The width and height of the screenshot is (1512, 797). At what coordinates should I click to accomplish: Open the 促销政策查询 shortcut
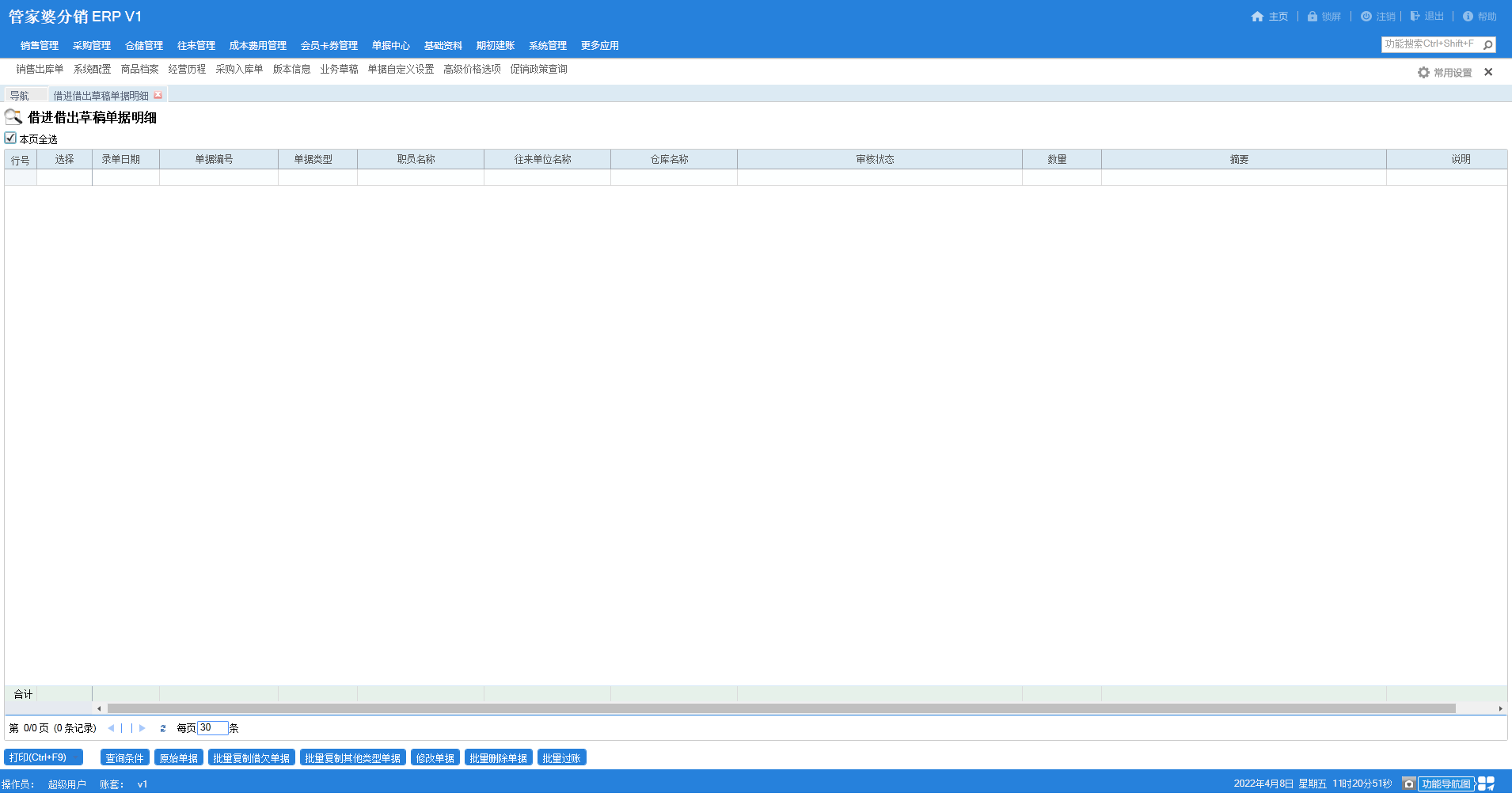coord(538,70)
